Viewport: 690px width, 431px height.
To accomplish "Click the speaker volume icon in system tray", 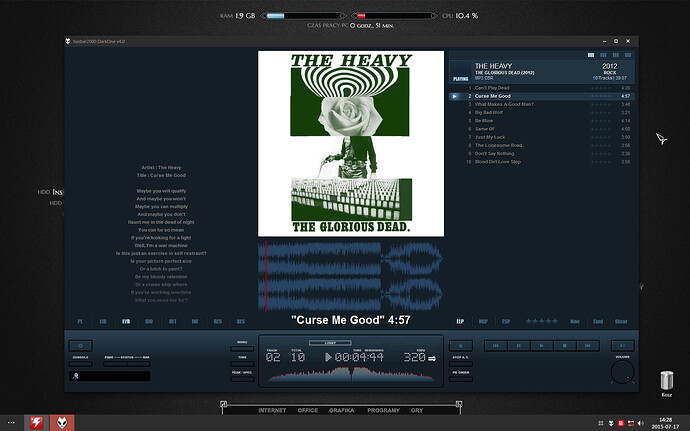I will pyautogui.click(x=641, y=423).
